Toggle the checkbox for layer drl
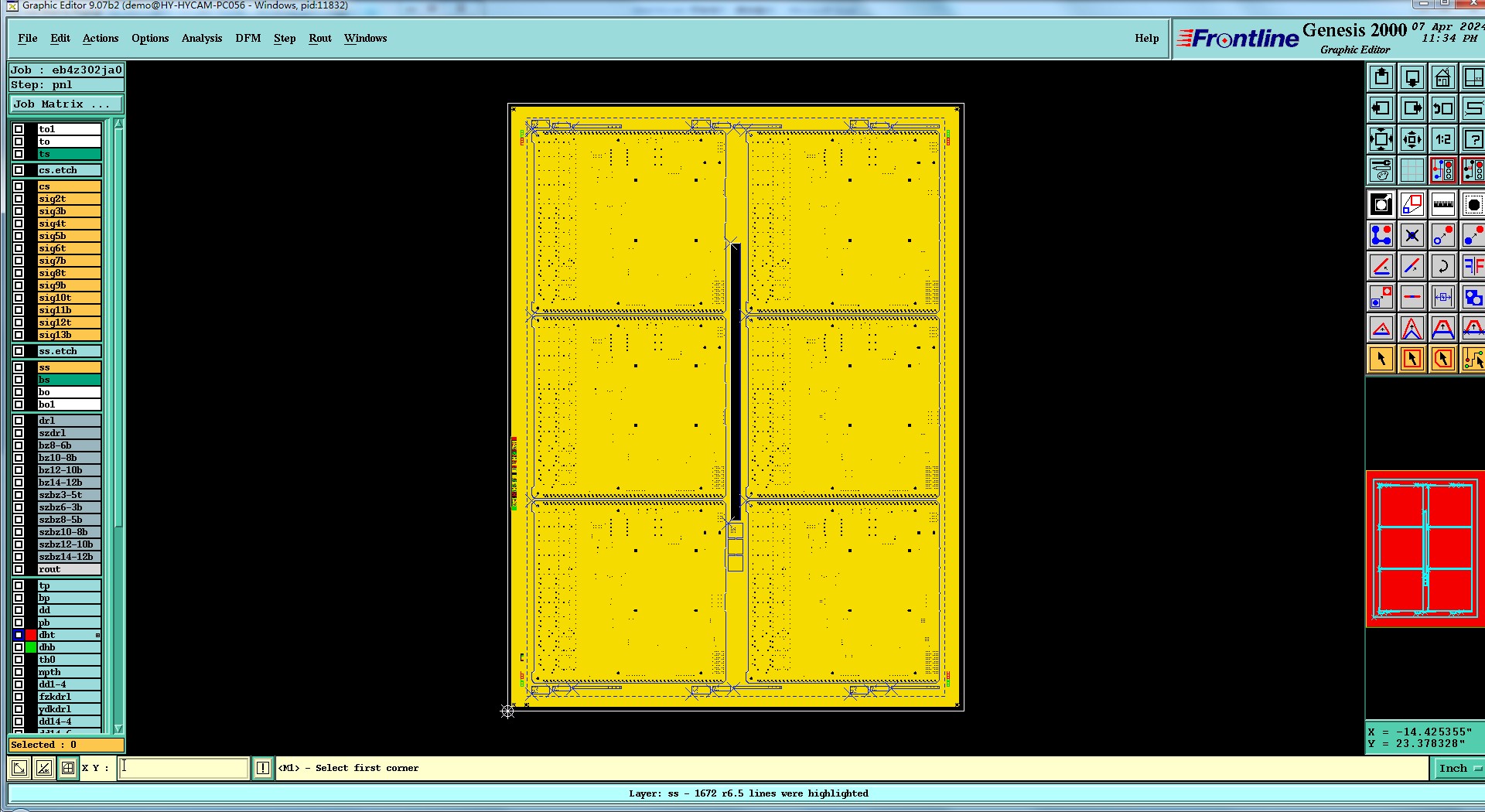1485x812 pixels. coord(19,421)
